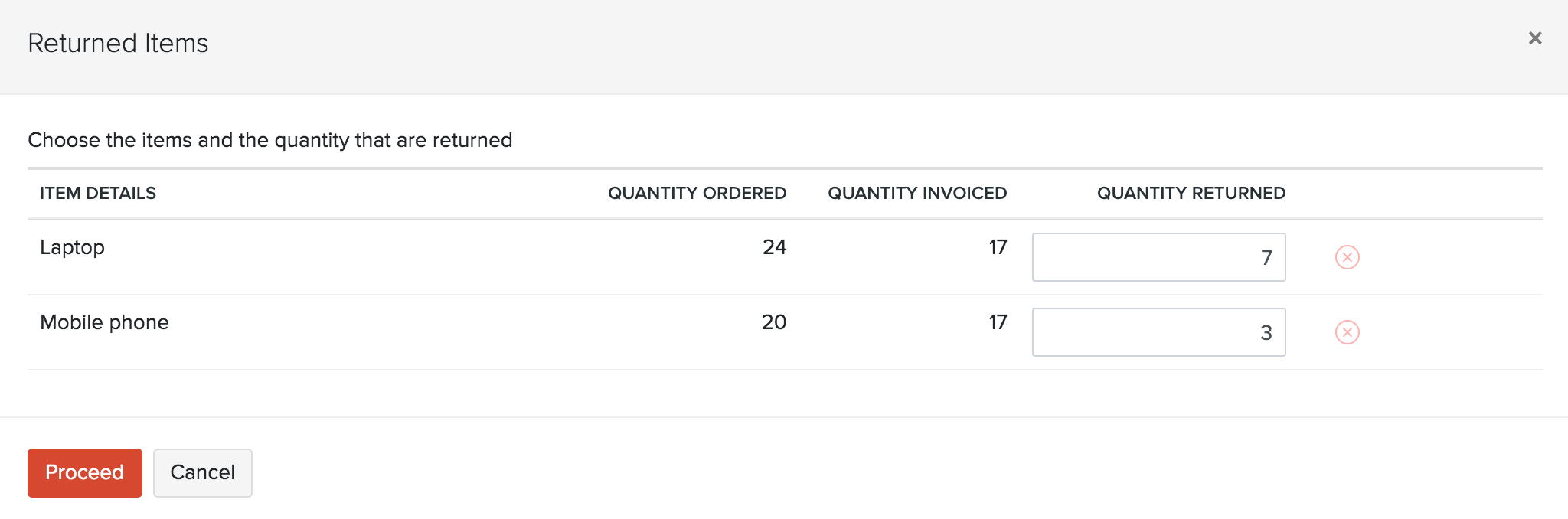Viewport: 1568px width, 519px height.
Task: Focus Laptop quantity returned input field
Action: tap(1158, 257)
